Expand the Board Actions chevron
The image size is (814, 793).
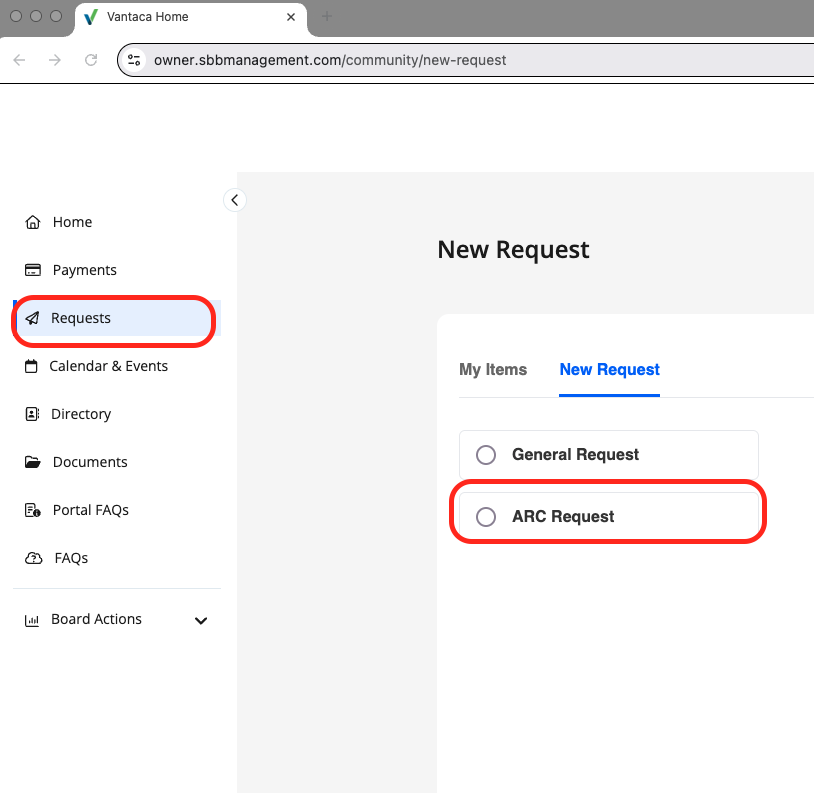(201, 620)
